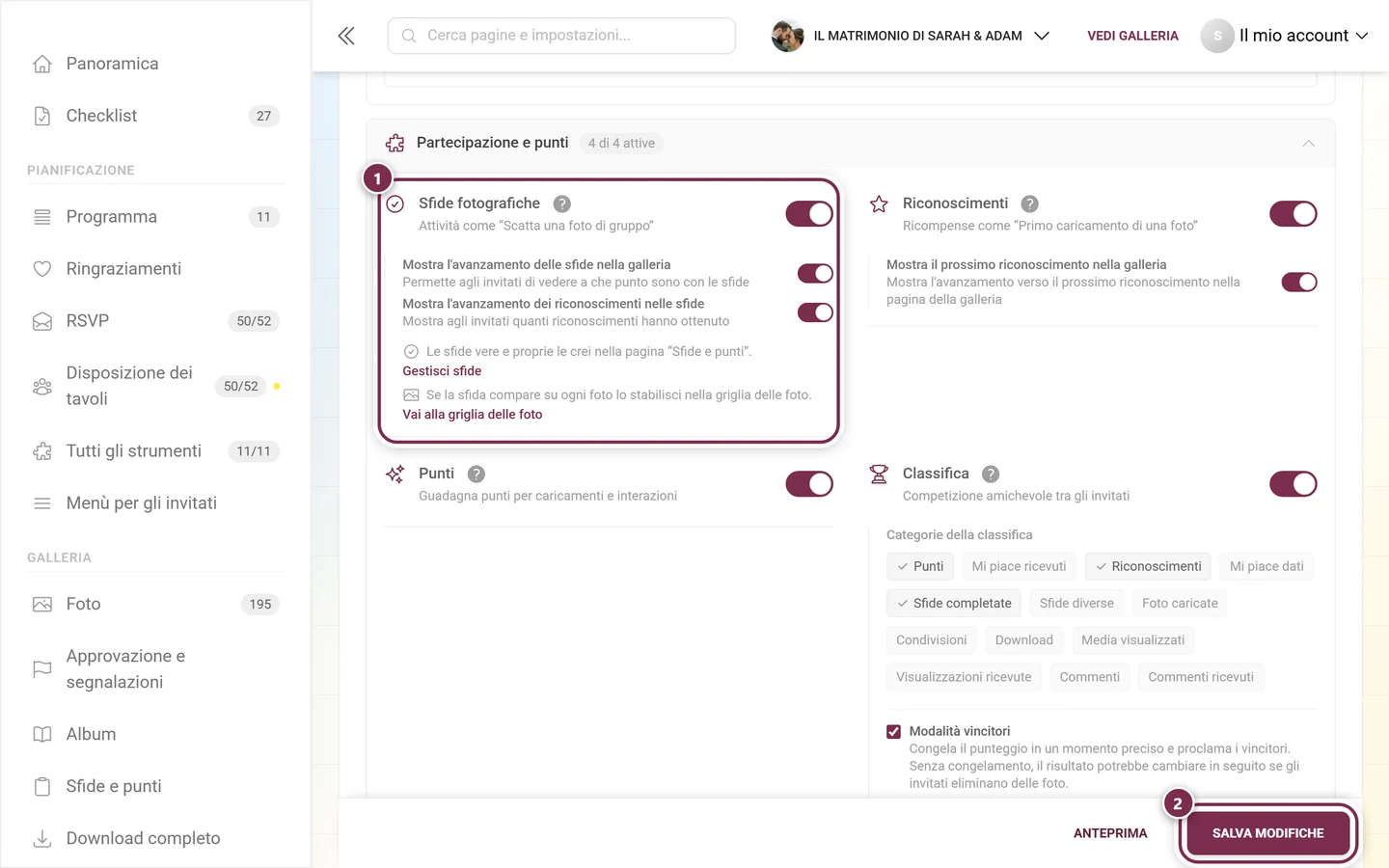Click the Download completo download icon
The image size is (1389, 868).
click(x=42, y=838)
